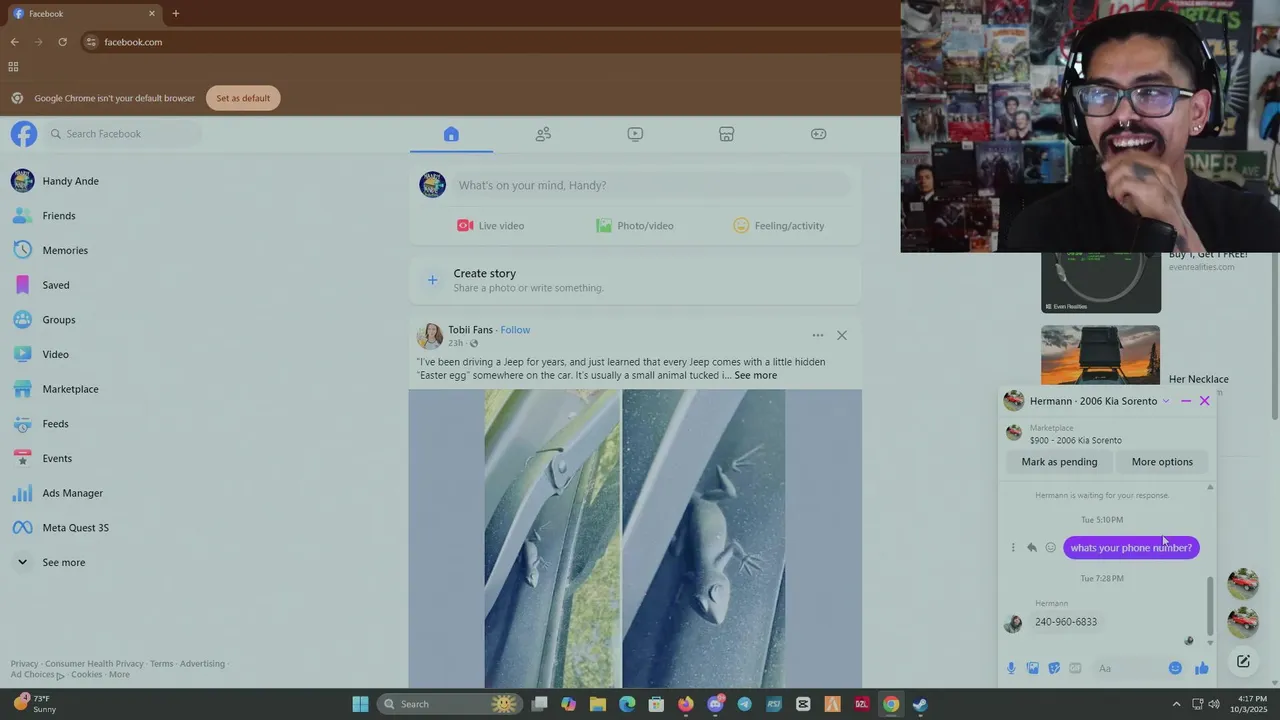The image size is (1280, 720).
Task: Click the Facebook logo icon
Action: click(23, 134)
